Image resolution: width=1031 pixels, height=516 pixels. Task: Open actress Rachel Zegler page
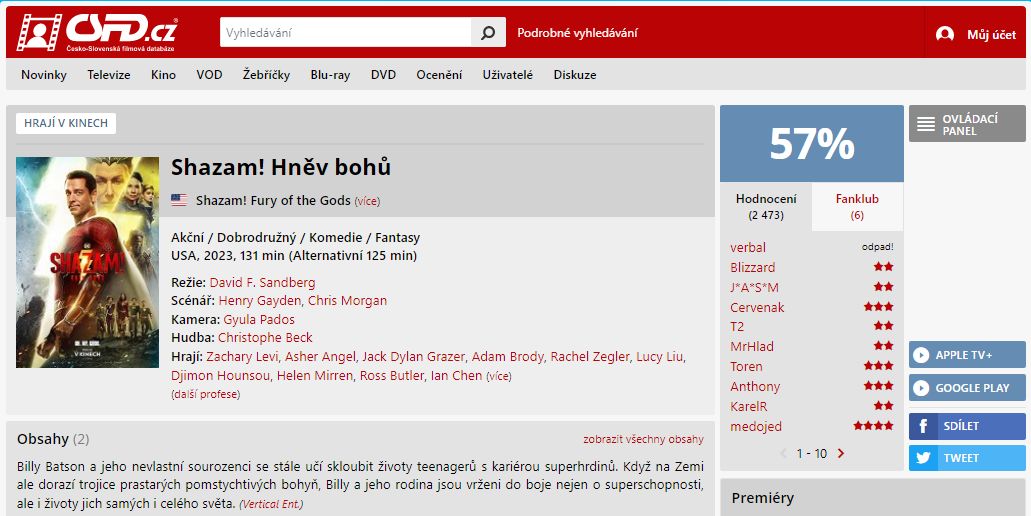(x=590, y=357)
